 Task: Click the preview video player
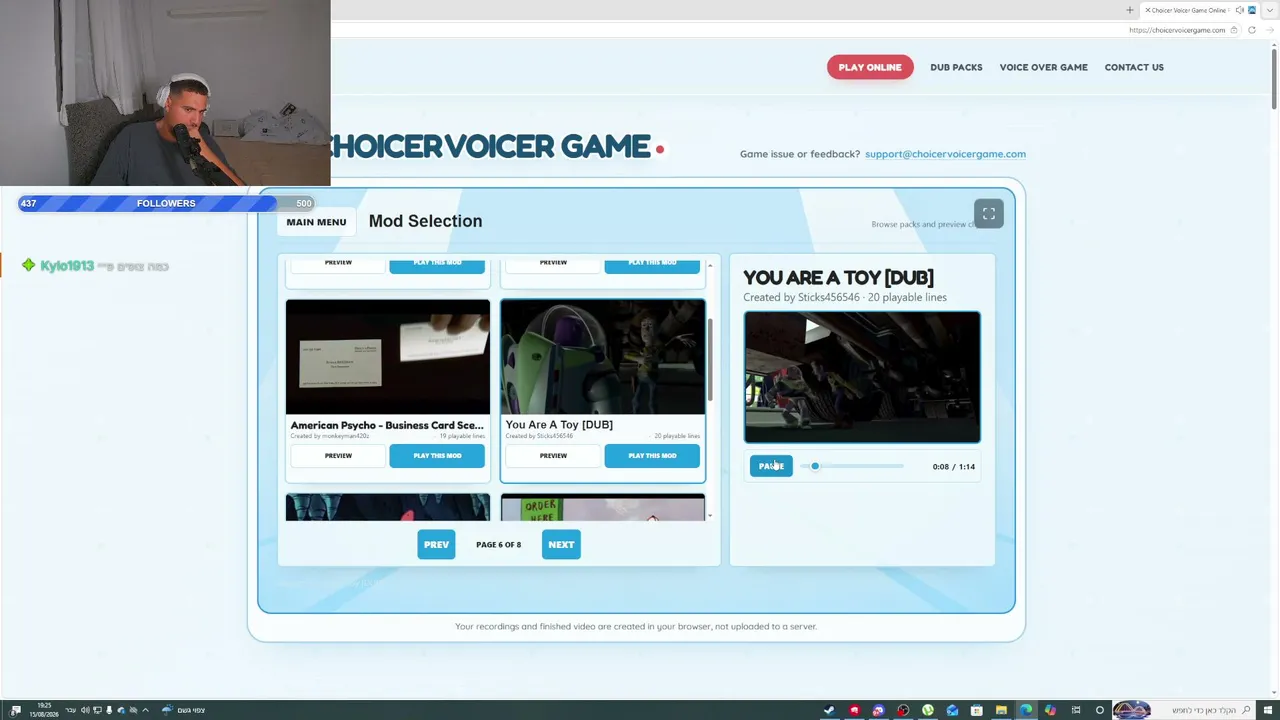862,377
